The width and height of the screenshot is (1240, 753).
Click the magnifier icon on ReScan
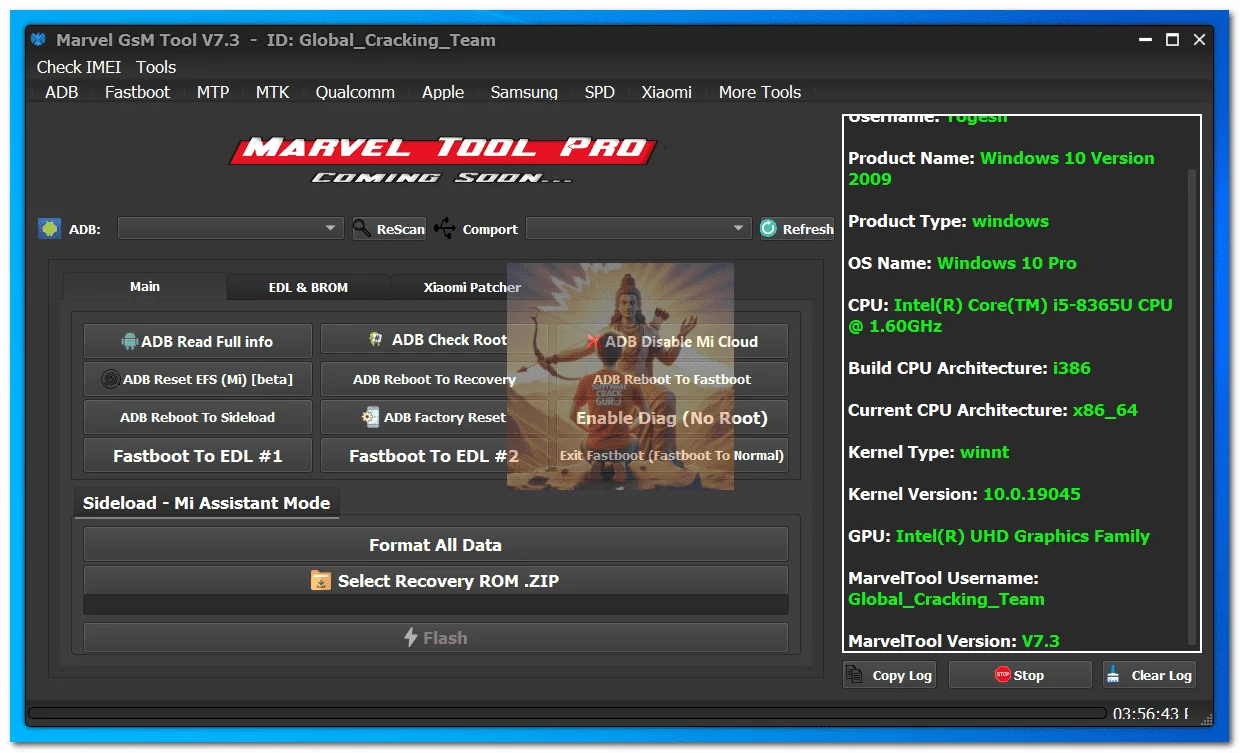pos(362,228)
